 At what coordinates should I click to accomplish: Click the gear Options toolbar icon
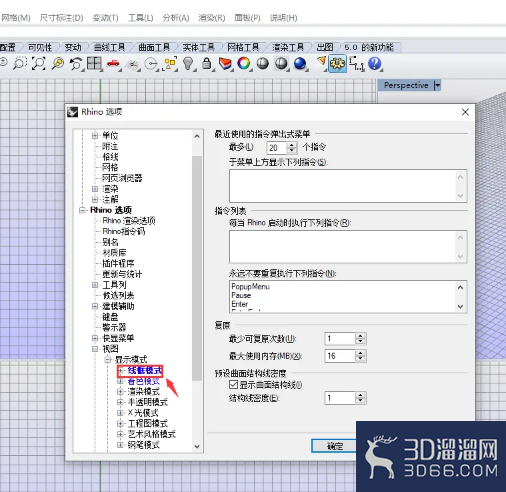[x=337, y=63]
